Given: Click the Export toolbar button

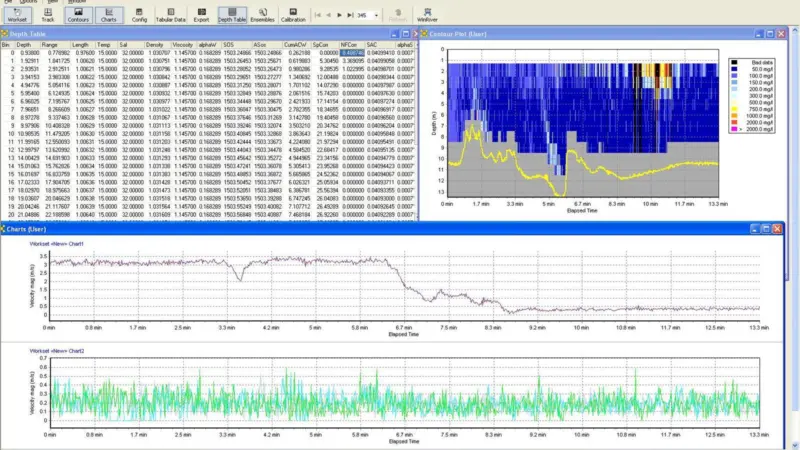Looking at the screenshot, I should (202, 15).
